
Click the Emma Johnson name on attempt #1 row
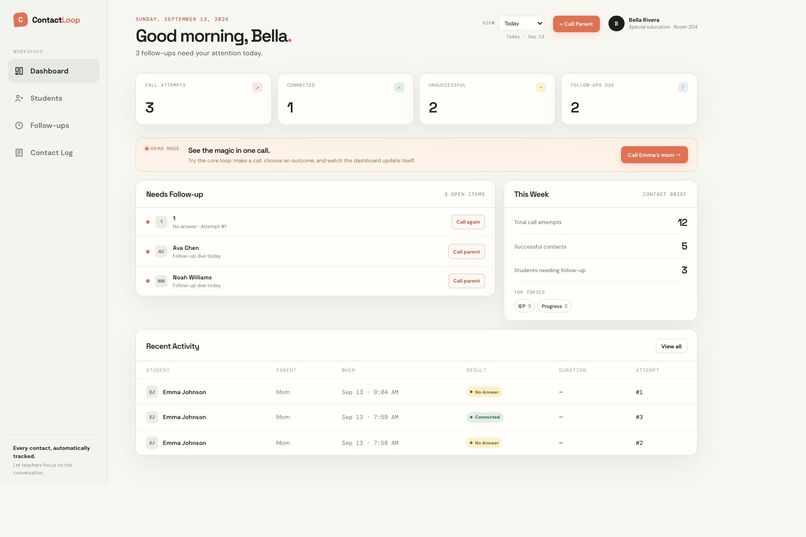click(x=185, y=392)
